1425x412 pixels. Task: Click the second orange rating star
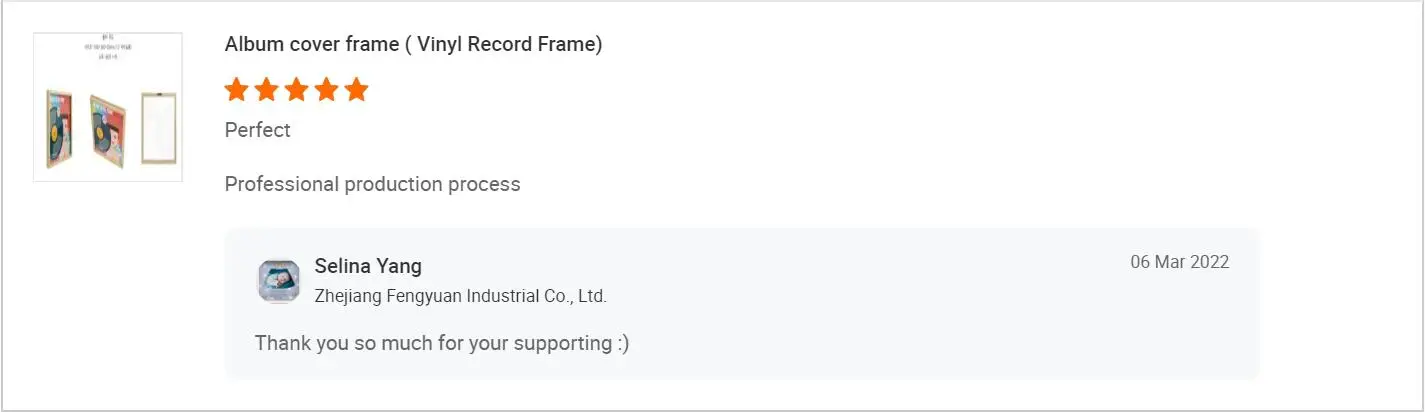click(266, 90)
